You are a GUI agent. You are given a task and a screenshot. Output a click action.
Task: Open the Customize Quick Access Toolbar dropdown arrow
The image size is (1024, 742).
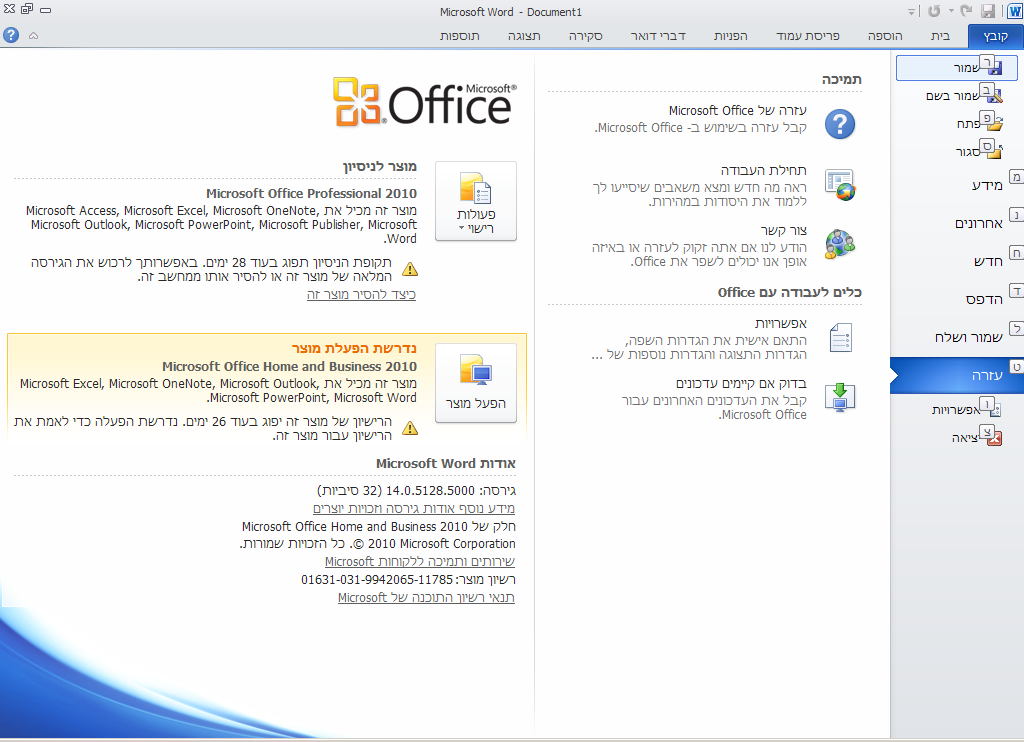pos(911,12)
